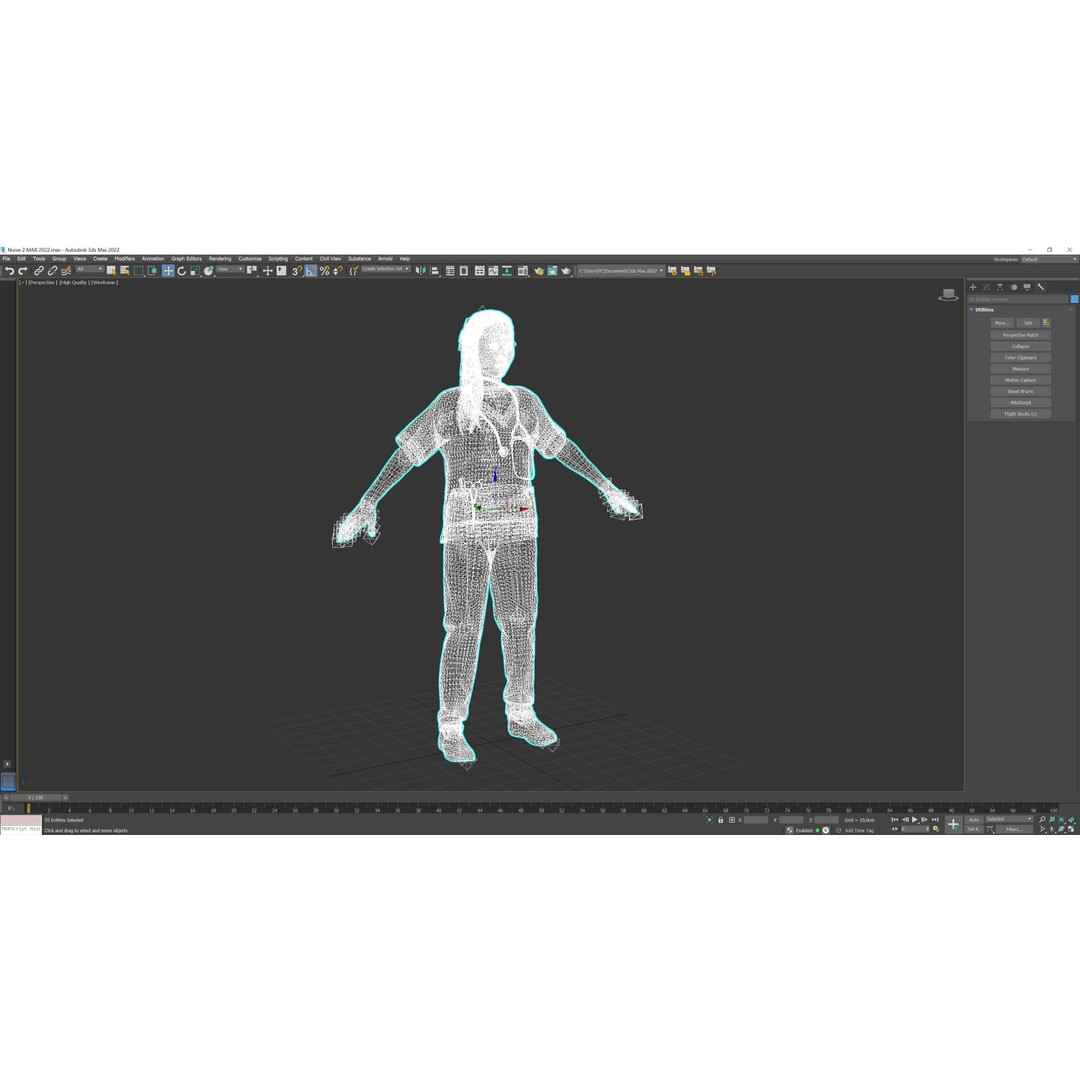Toggle the Percent Snap button
The height and width of the screenshot is (1080, 1080).
pyautogui.click(x=324, y=271)
